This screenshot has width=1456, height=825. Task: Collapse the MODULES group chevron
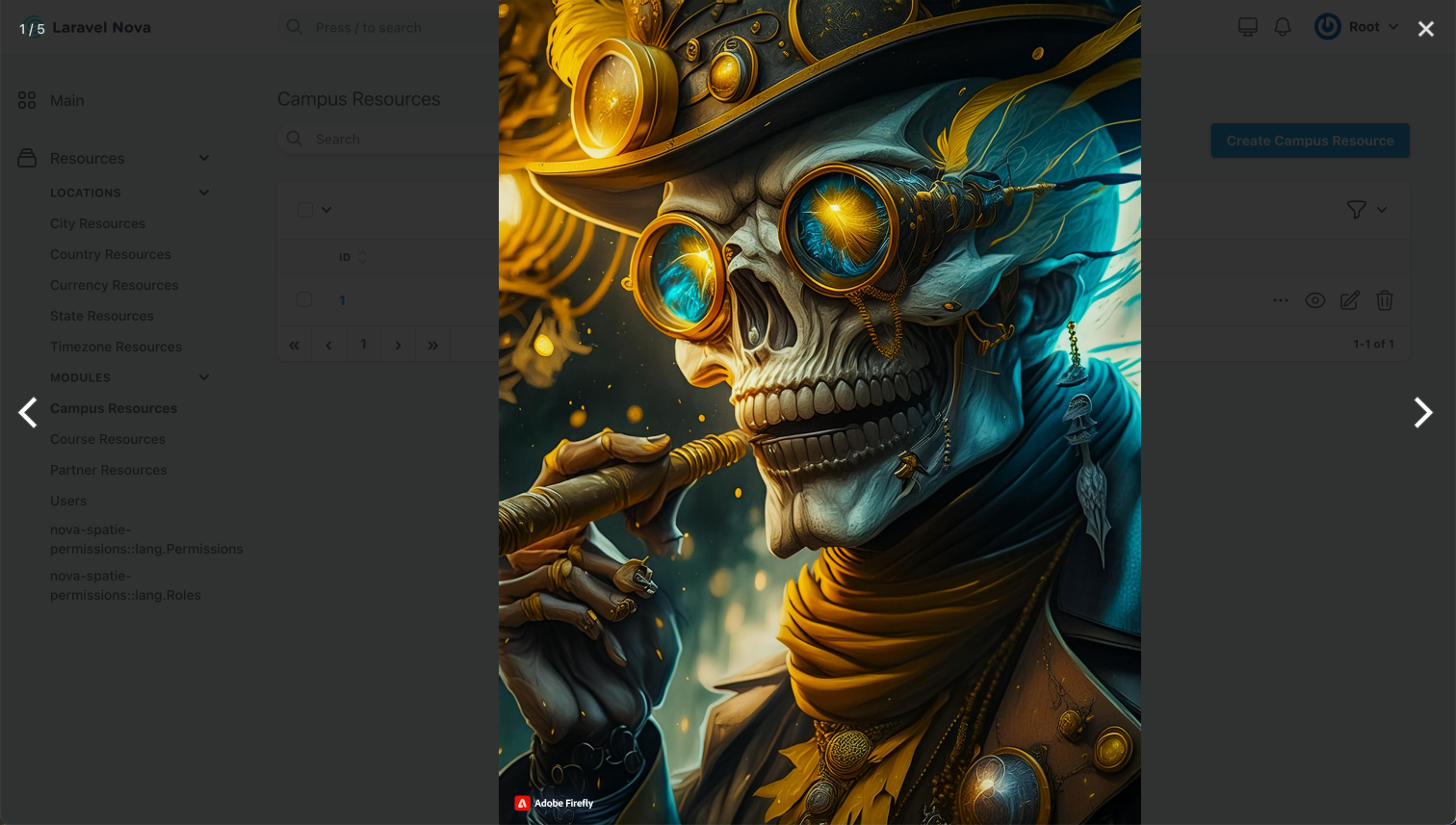tap(204, 377)
